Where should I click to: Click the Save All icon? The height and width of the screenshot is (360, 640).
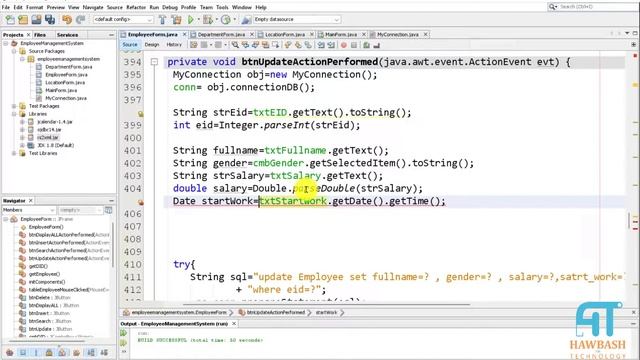point(50,19)
